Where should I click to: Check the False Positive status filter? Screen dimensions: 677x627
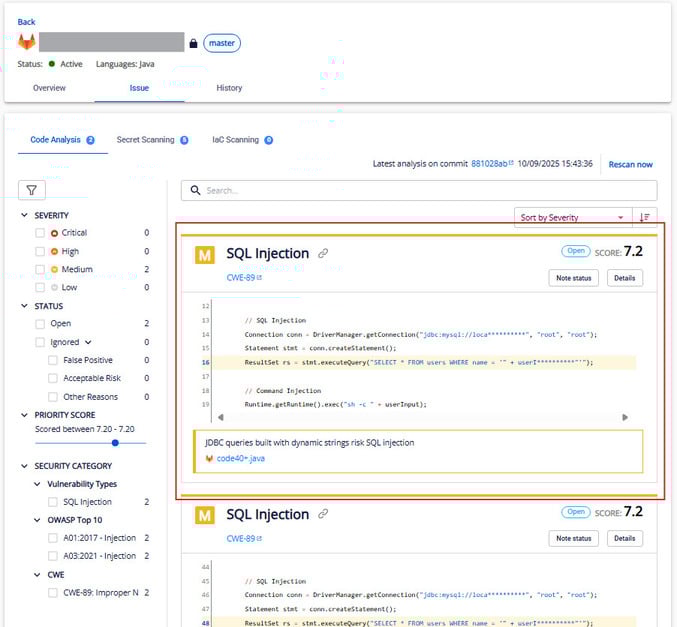pyautogui.click(x=54, y=360)
